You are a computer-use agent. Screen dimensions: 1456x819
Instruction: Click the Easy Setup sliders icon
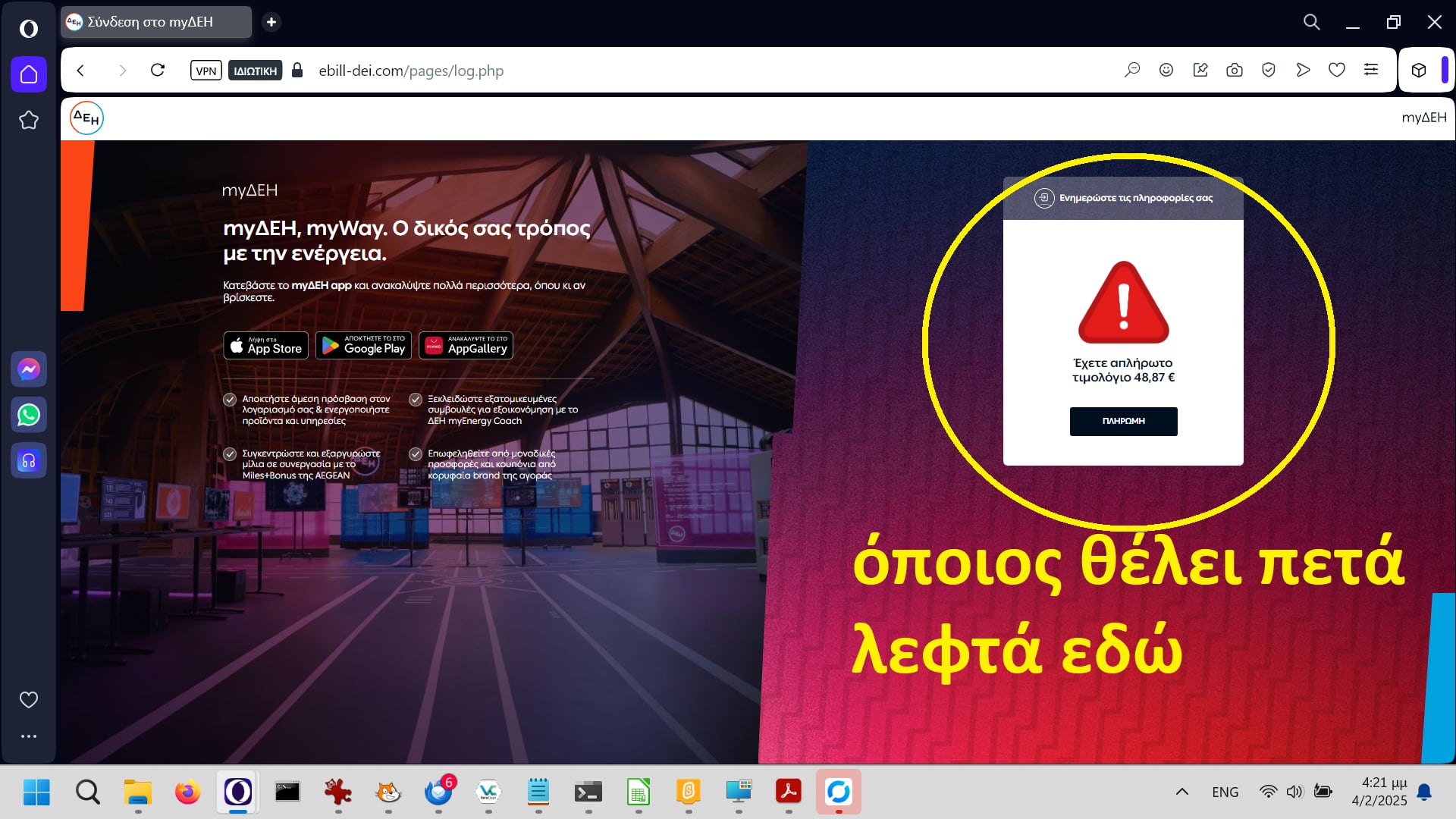coord(1370,71)
